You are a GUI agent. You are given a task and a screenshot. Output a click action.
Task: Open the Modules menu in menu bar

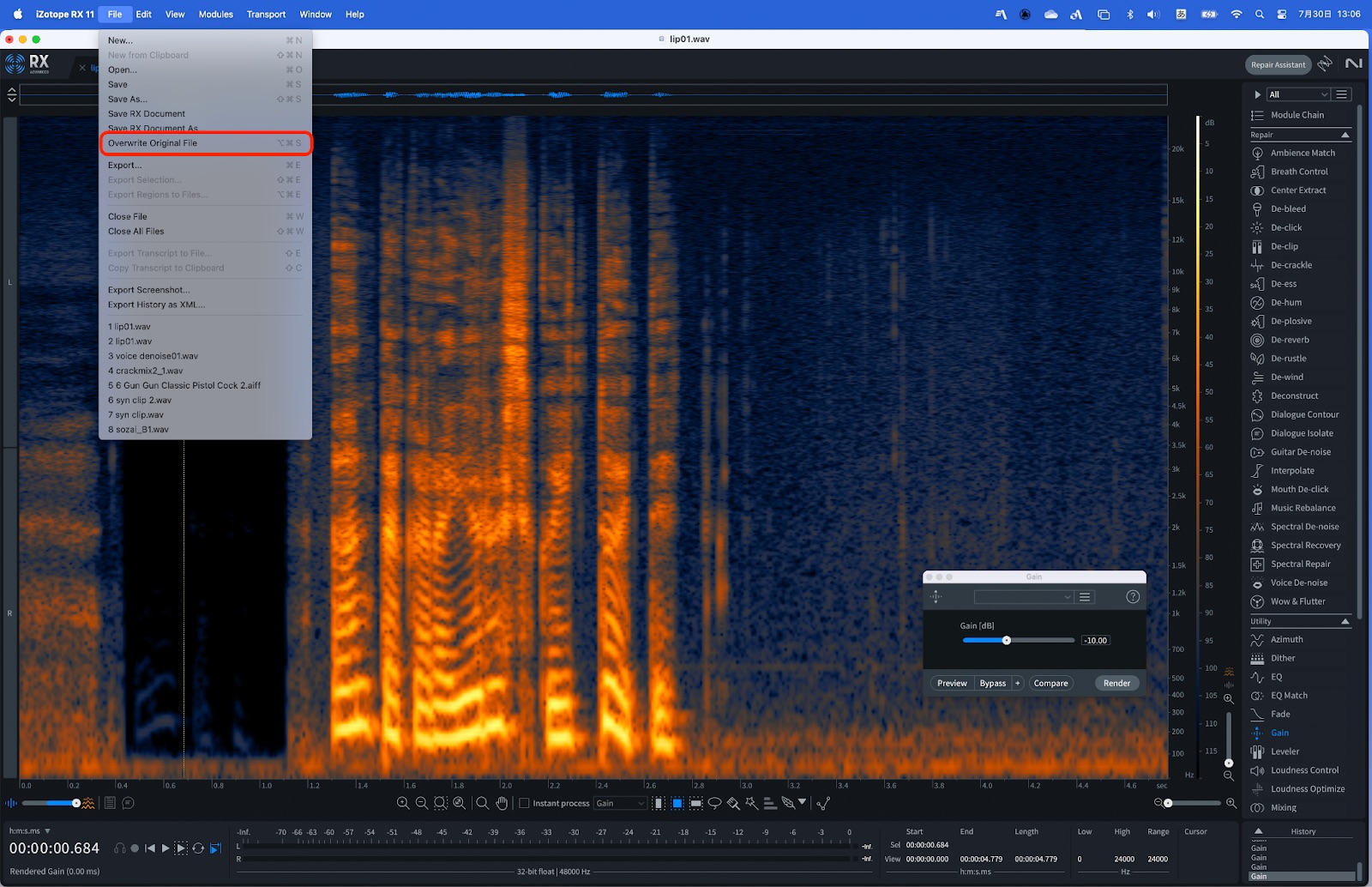(x=215, y=15)
